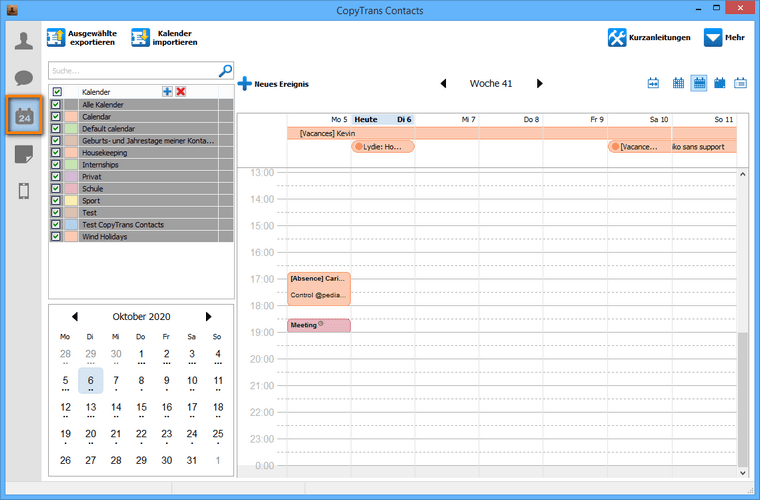Screen dimensions: 760x500
Task: Select October 15 in mini calendar
Action: 141,407
